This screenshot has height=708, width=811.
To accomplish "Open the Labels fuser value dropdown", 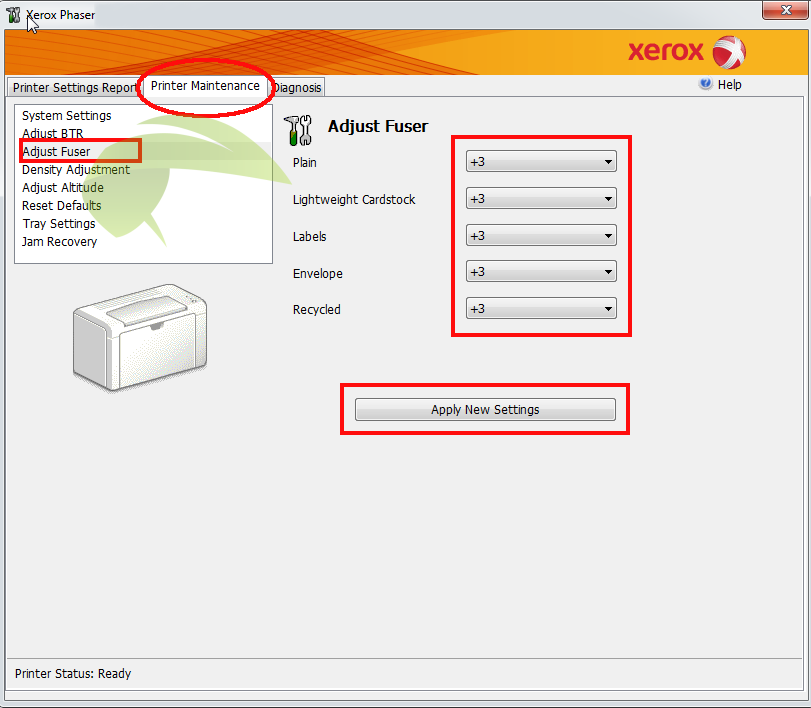I will [x=541, y=236].
